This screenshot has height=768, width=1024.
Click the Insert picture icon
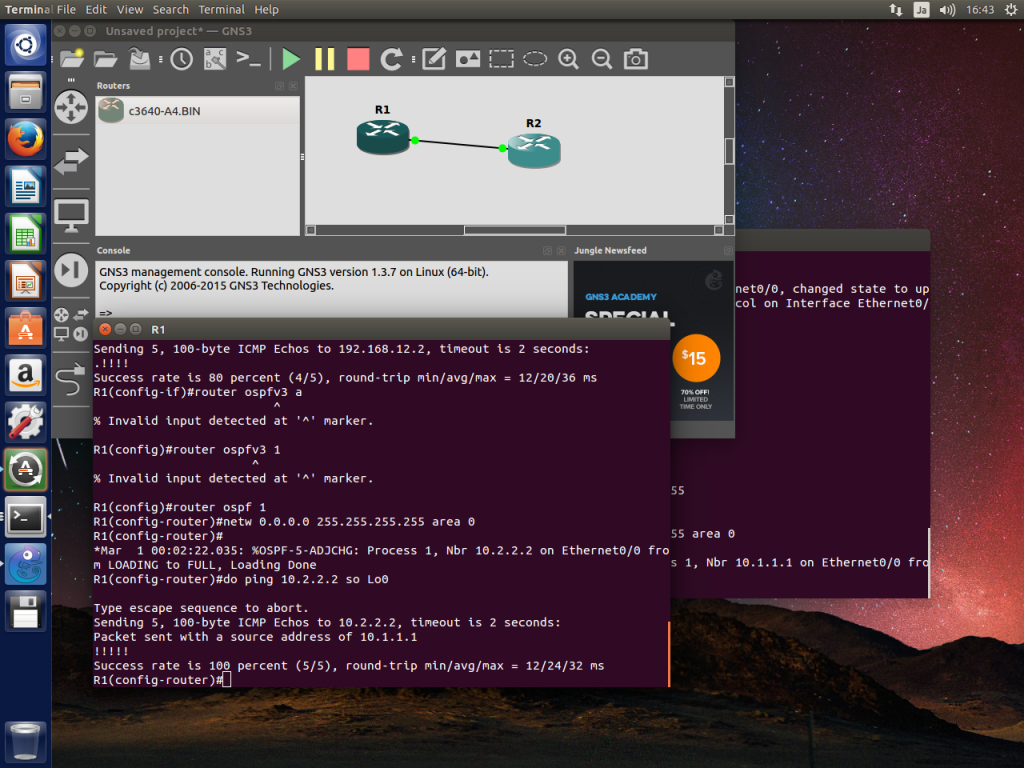(x=468, y=59)
